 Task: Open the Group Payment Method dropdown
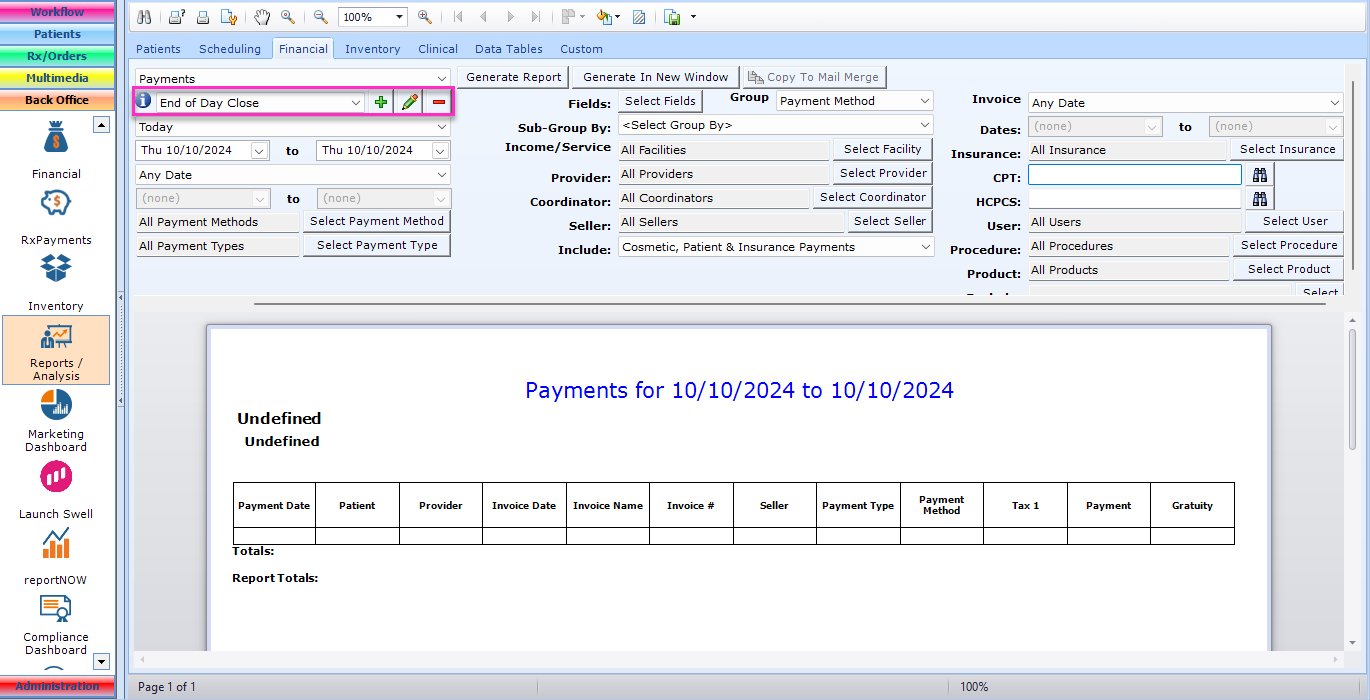(x=854, y=100)
